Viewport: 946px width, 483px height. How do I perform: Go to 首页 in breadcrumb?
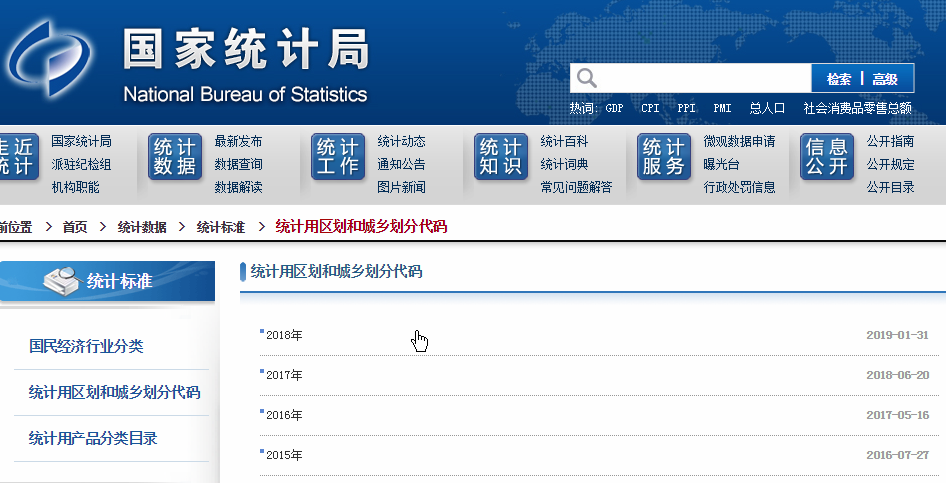point(75,227)
